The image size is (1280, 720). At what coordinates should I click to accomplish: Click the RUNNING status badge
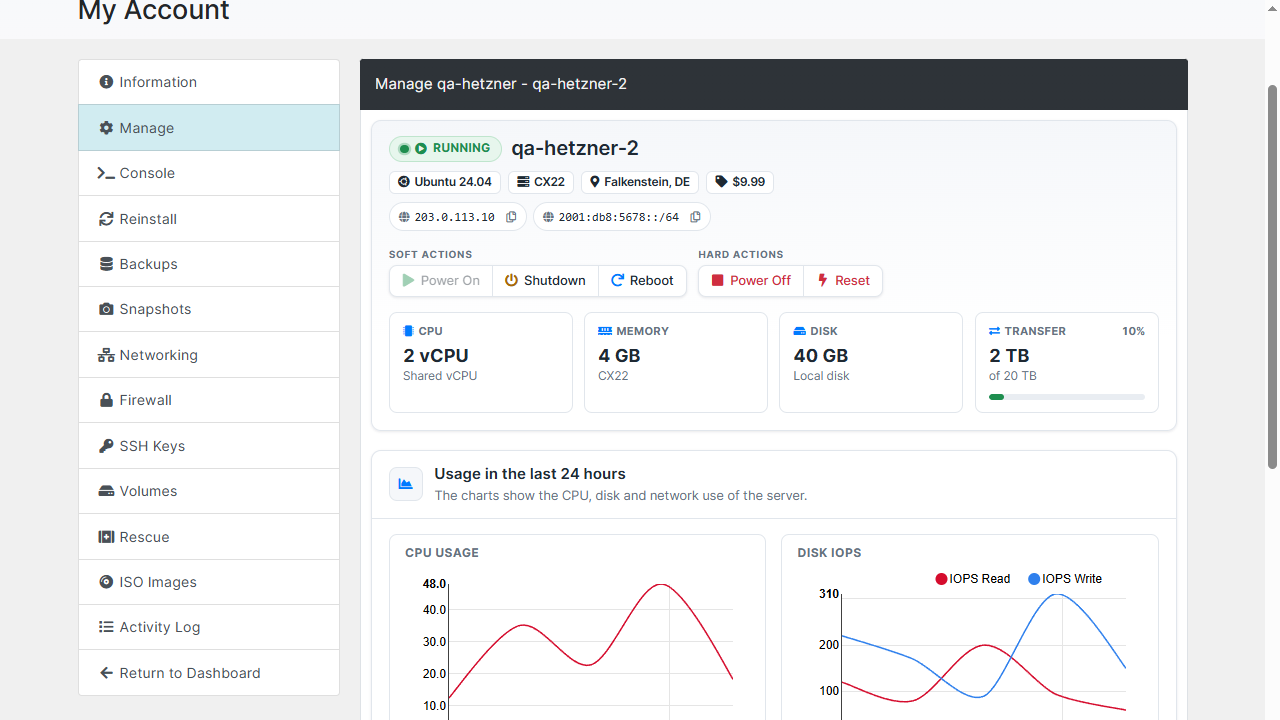(445, 149)
